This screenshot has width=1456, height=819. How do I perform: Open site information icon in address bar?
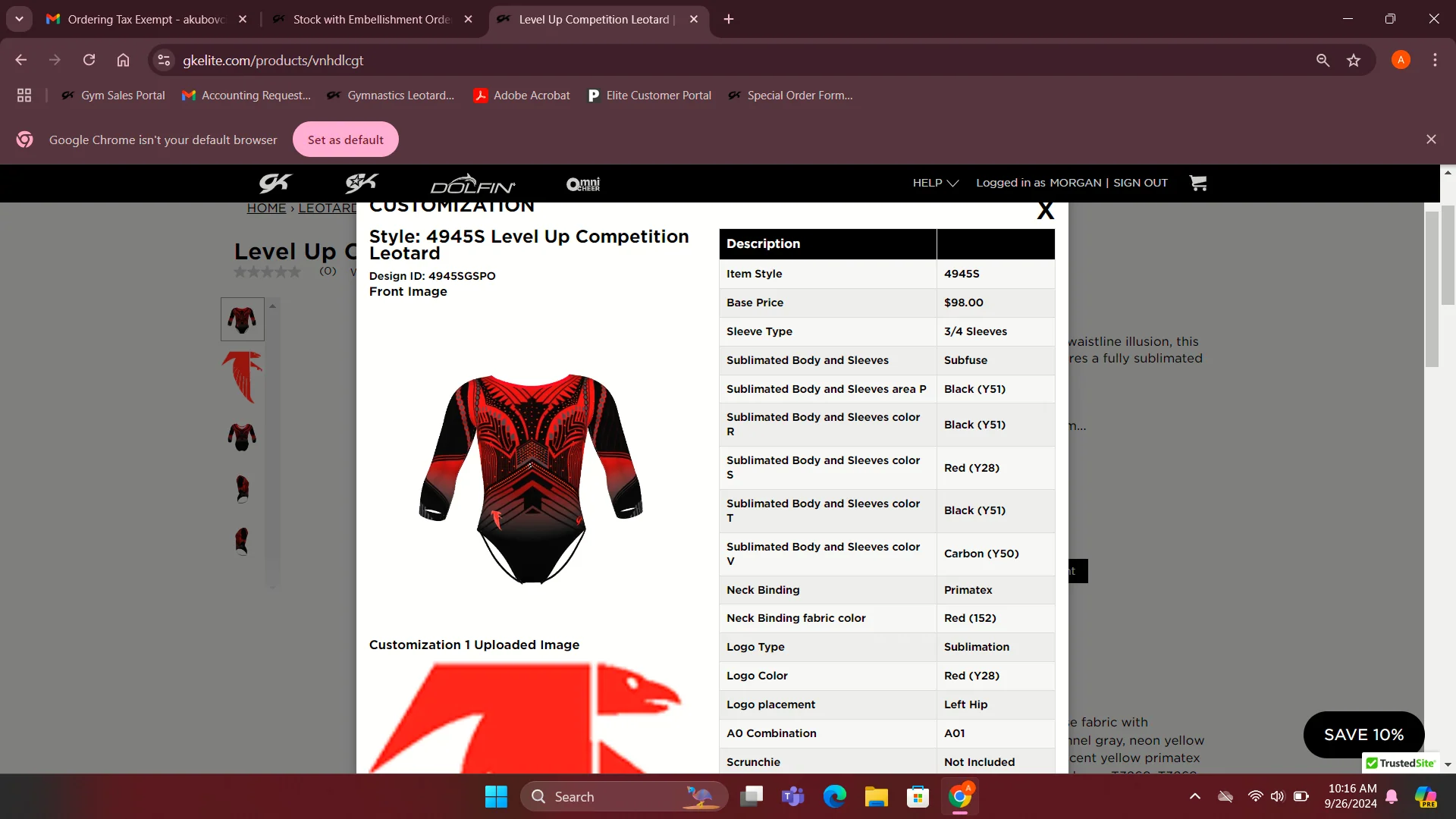coord(163,60)
